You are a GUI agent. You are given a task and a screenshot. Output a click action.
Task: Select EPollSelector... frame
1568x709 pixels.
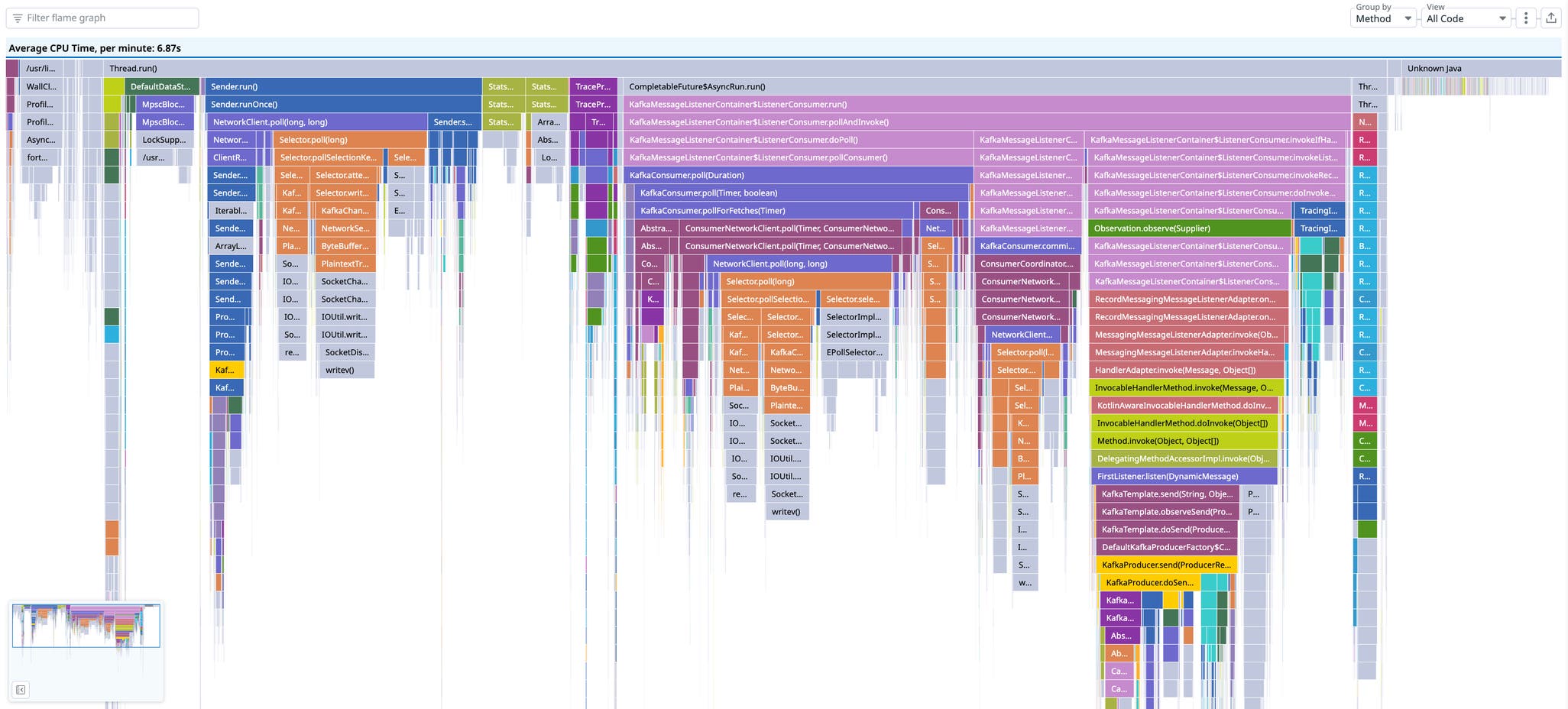coord(854,352)
